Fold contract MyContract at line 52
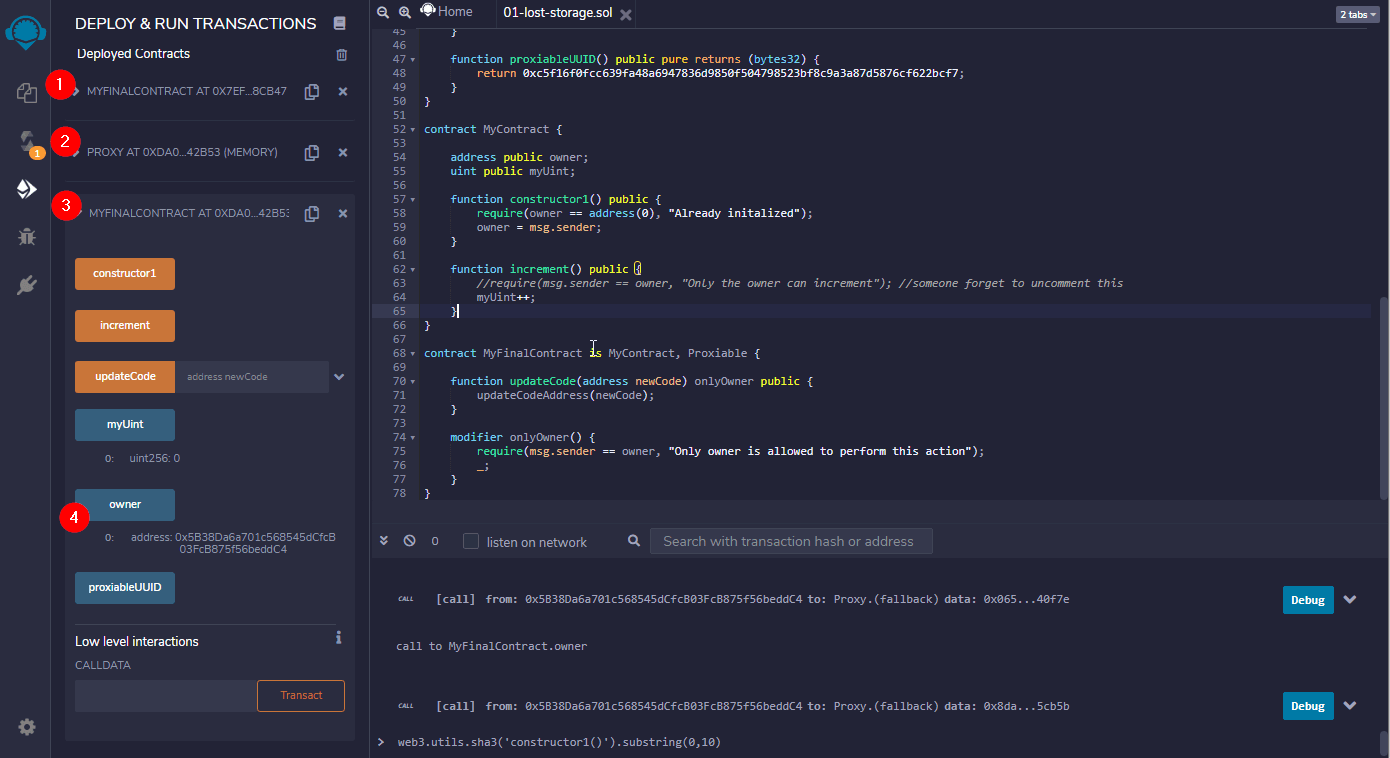 (x=412, y=130)
